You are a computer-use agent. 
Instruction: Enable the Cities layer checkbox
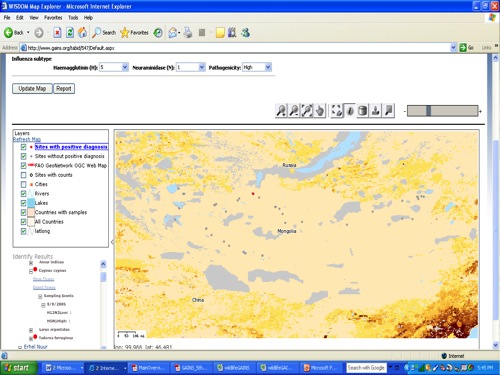(x=23, y=184)
